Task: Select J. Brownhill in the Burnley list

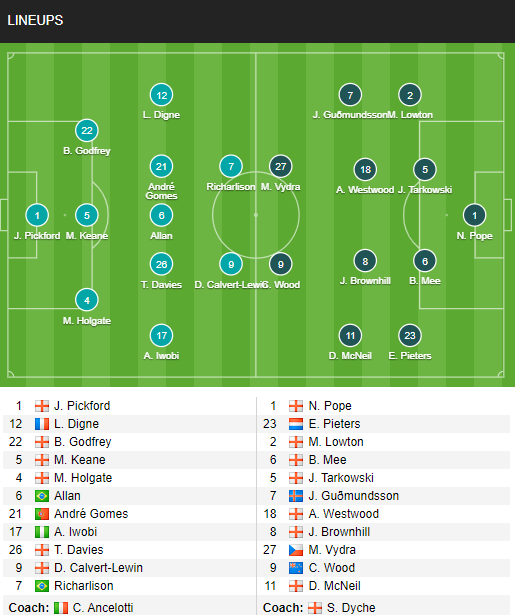Action: coord(339,532)
